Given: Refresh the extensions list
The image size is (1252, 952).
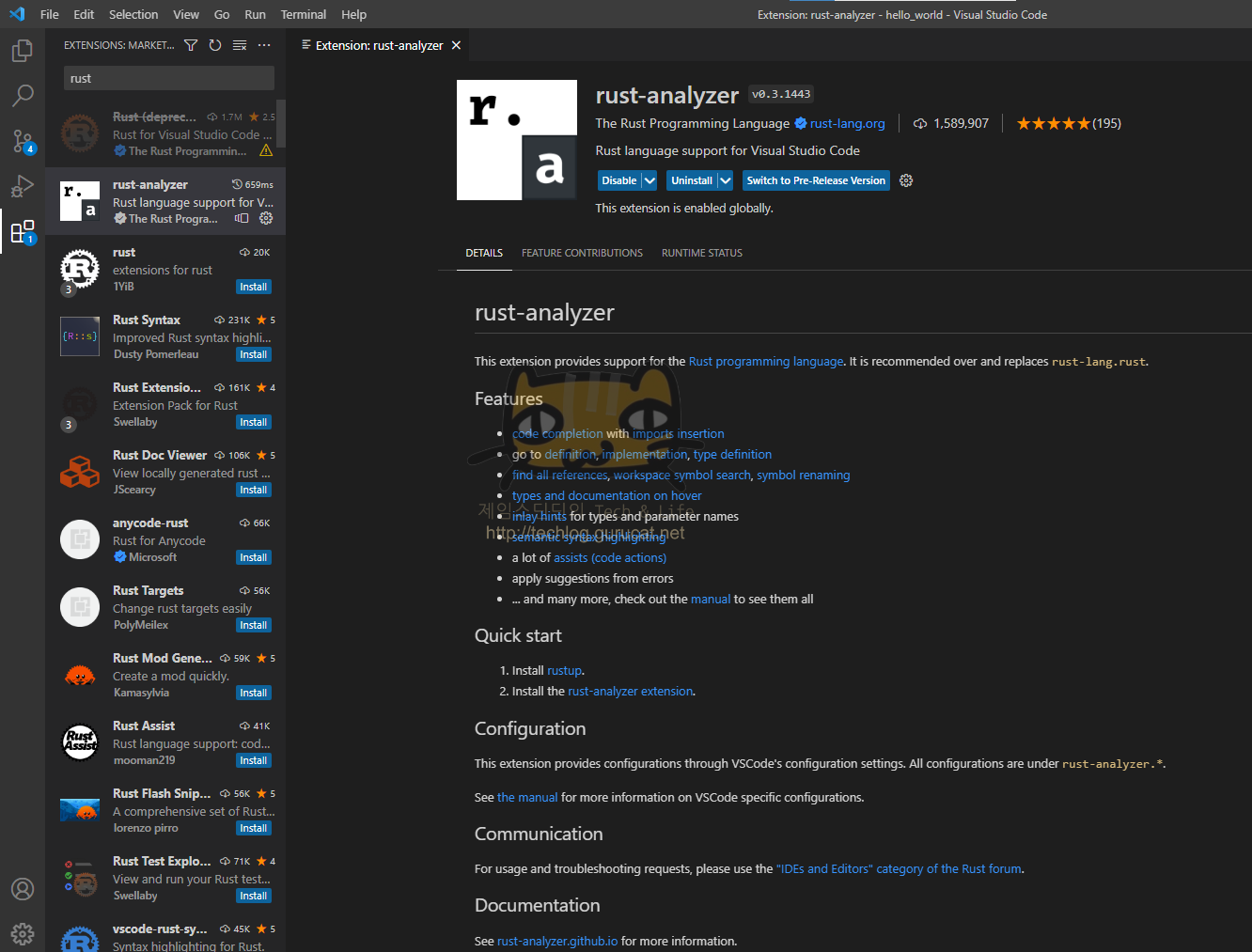Looking at the screenshot, I should pos(215,45).
